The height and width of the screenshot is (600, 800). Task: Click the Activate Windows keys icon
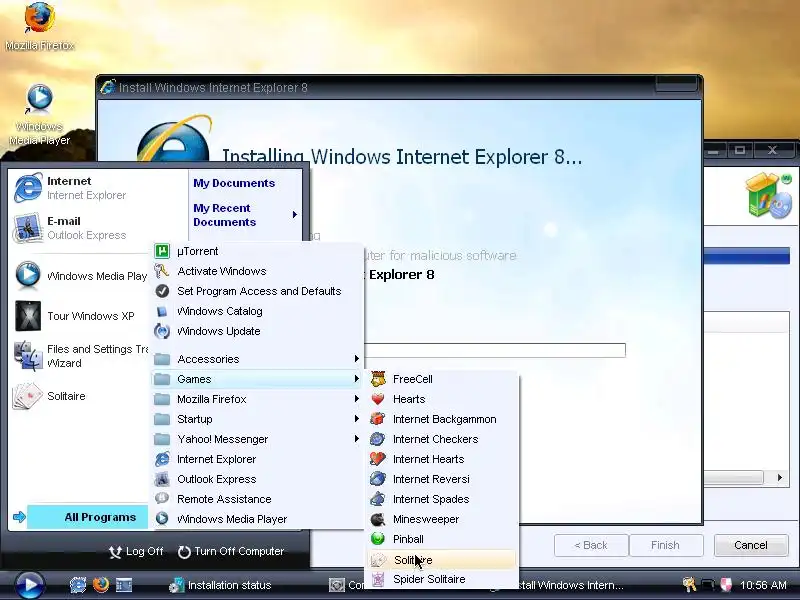pyautogui.click(x=162, y=271)
